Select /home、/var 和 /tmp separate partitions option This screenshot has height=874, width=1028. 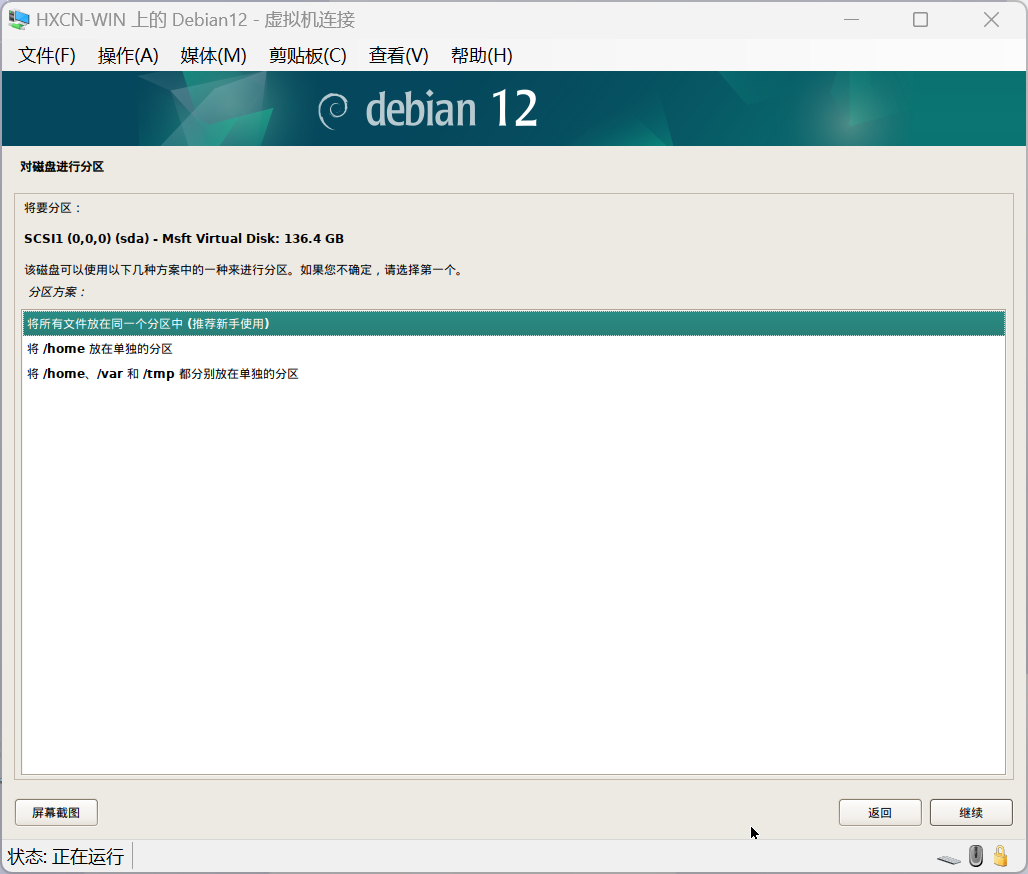513,374
